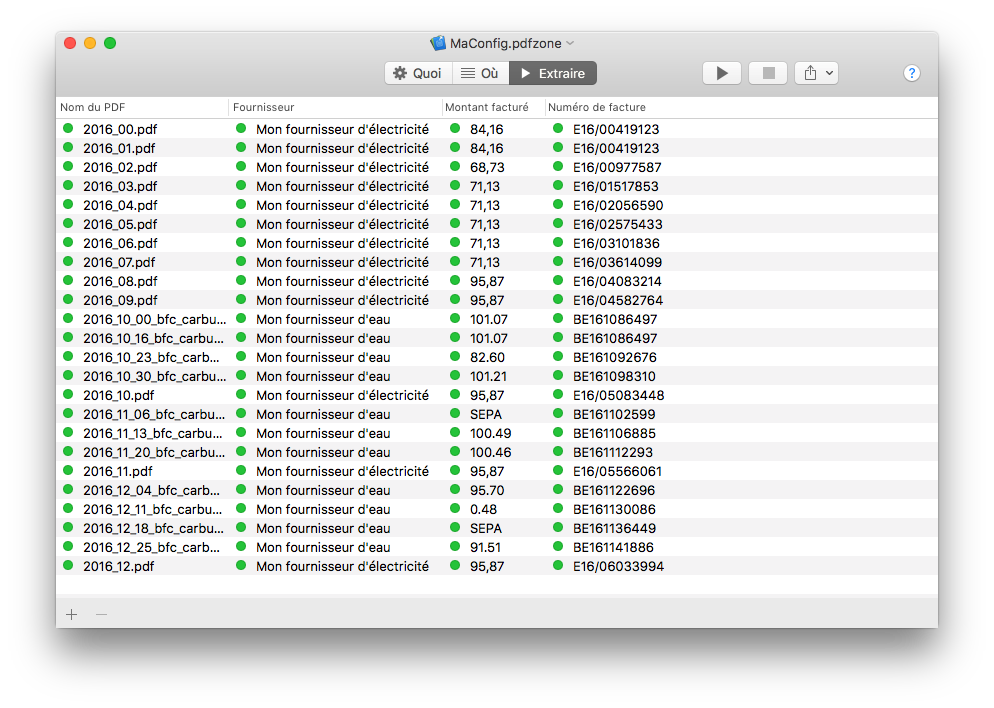Click the plus button to add PDF

(x=71, y=614)
